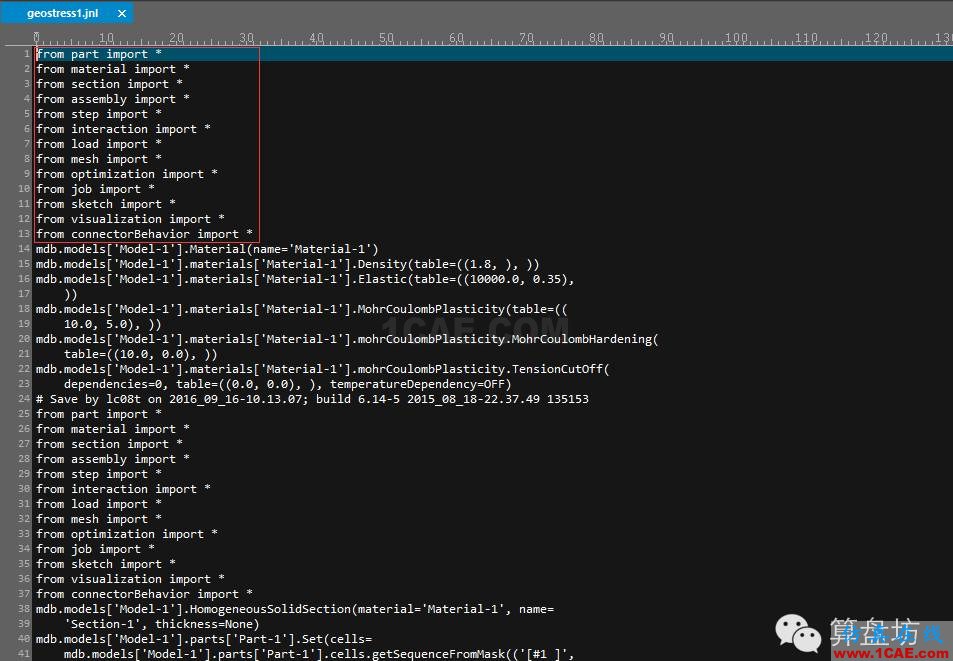Click 'from sketch import *' on line 11
This screenshot has width=953, height=661.
pyautogui.click(x=106, y=204)
